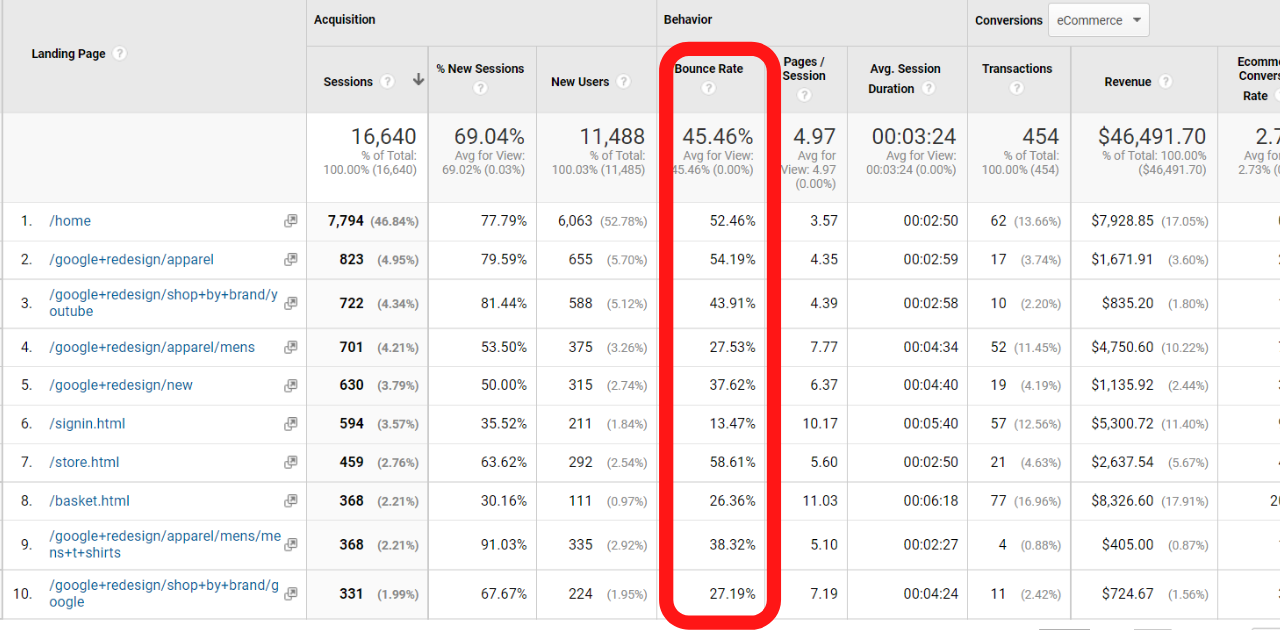This screenshot has height=630, width=1280.
Task: Click external link icon beside /store.html
Action: tap(290, 463)
